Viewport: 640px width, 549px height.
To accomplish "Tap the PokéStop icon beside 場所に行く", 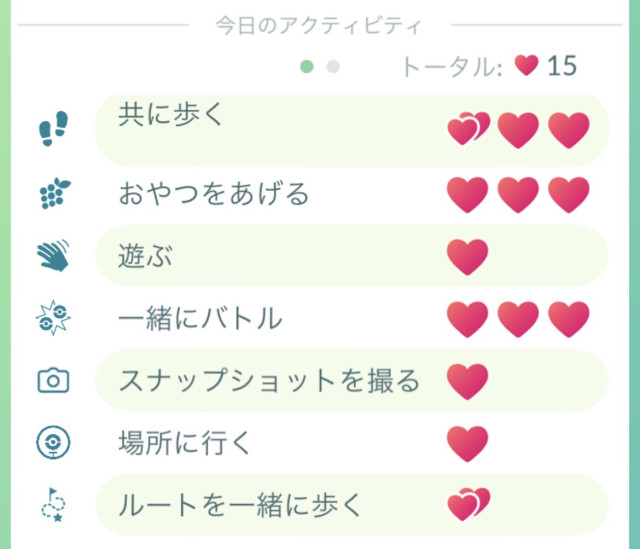I will (53, 442).
